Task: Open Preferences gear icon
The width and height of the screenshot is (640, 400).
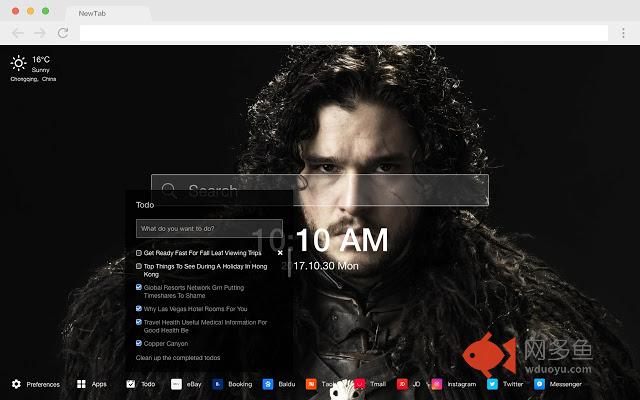Action: coord(16,384)
